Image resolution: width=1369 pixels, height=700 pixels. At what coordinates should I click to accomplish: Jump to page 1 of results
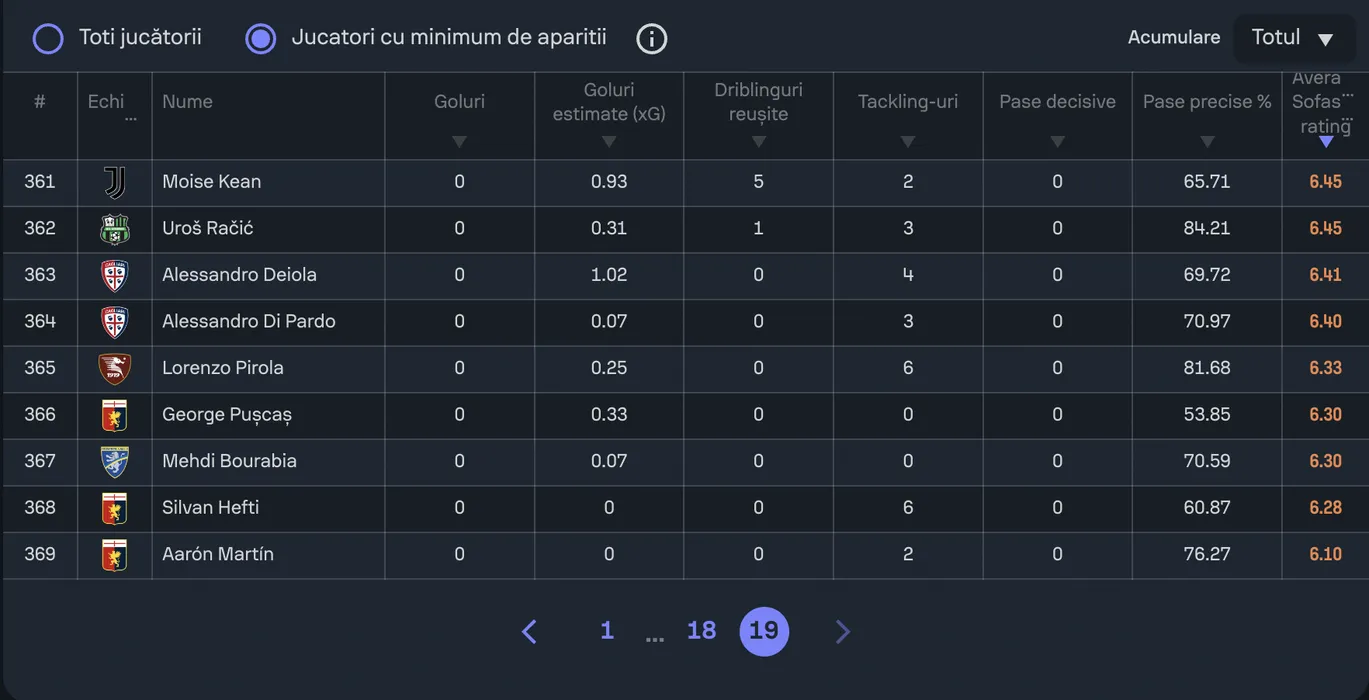[x=606, y=631]
